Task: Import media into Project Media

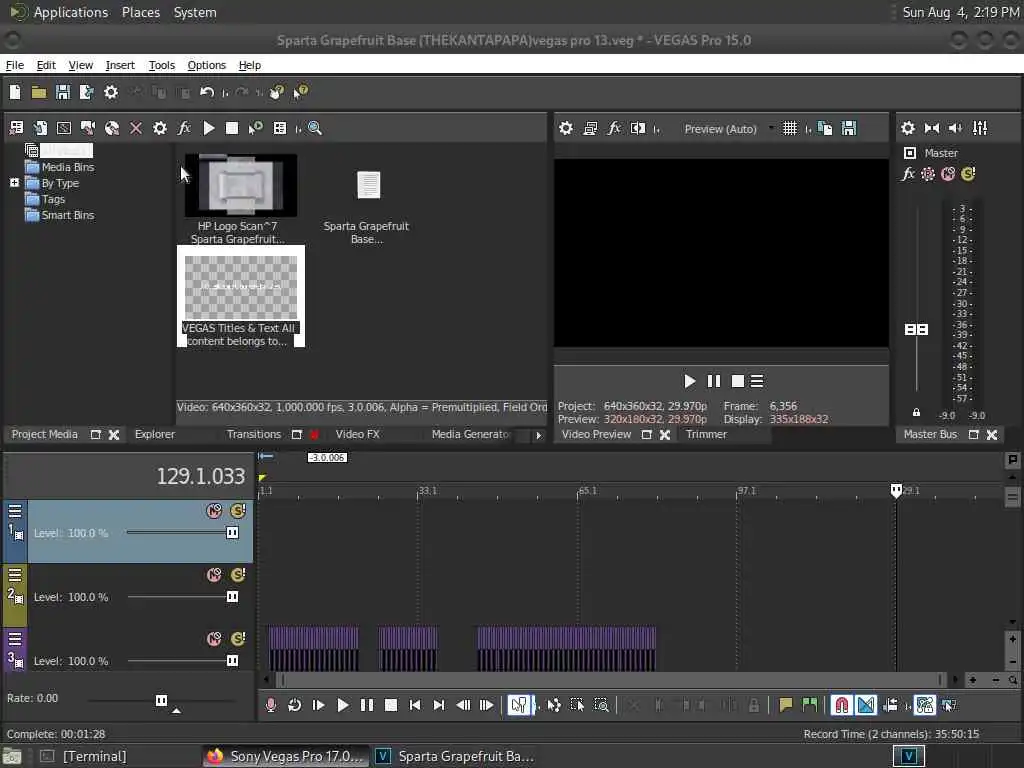Action: click(40, 128)
